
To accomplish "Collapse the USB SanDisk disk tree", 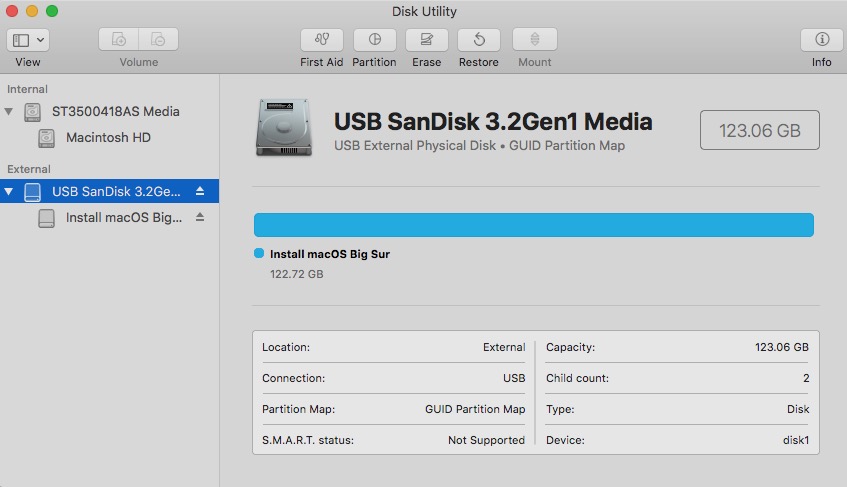I will 11,191.
